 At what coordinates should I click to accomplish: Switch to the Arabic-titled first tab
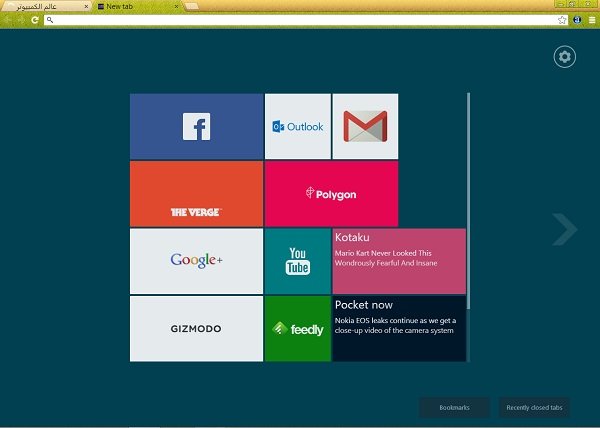pyautogui.click(x=46, y=7)
